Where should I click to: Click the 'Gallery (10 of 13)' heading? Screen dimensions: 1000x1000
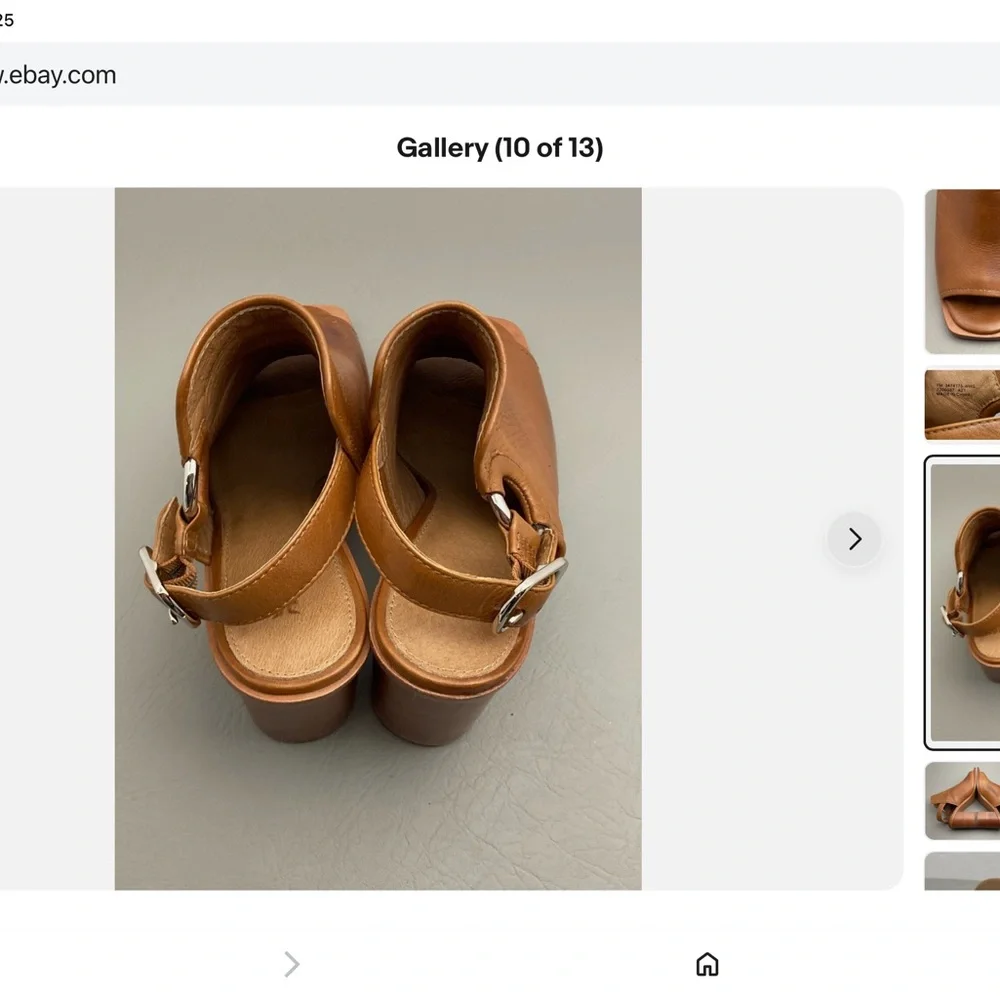coord(500,148)
